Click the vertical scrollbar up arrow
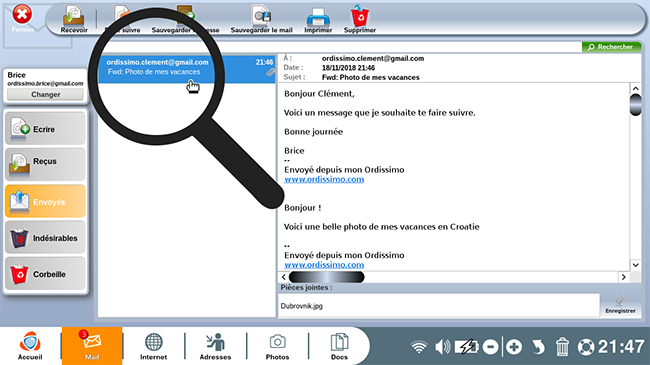This screenshot has width=650, height=365. pyautogui.click(x=635, y=88)
